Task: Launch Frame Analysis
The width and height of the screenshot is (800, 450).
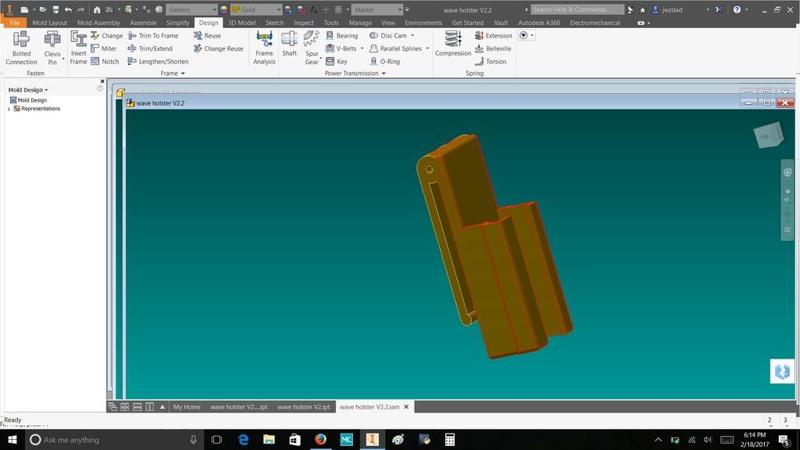Action: (264, 47)
